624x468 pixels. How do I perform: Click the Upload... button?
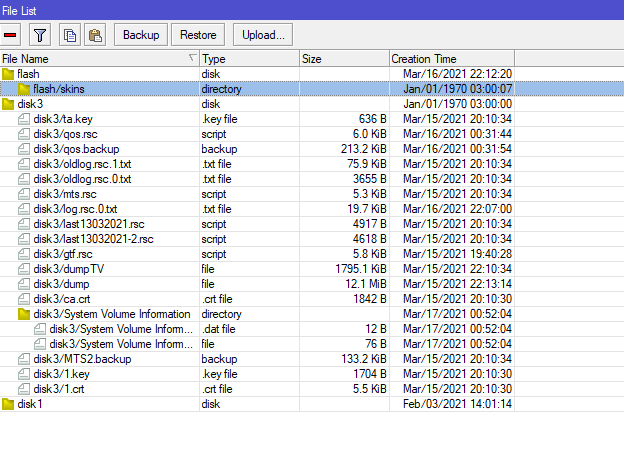click(263, 35)
